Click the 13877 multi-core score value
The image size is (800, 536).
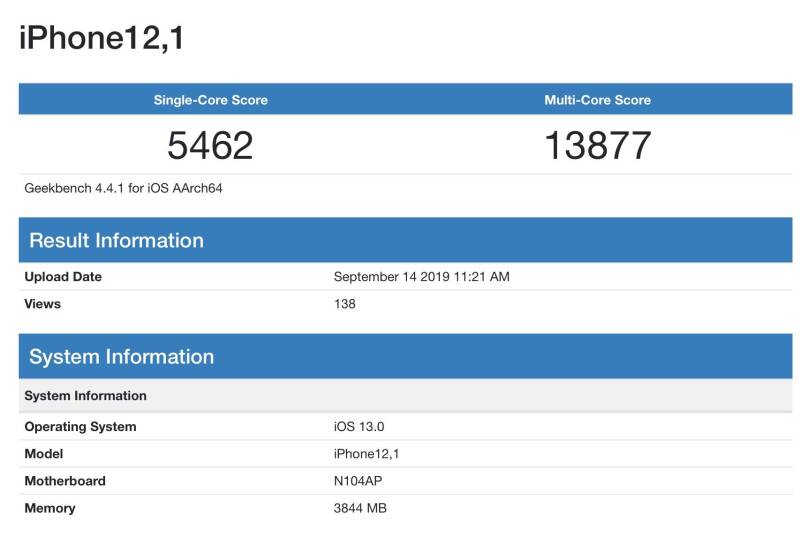(597, 145)
